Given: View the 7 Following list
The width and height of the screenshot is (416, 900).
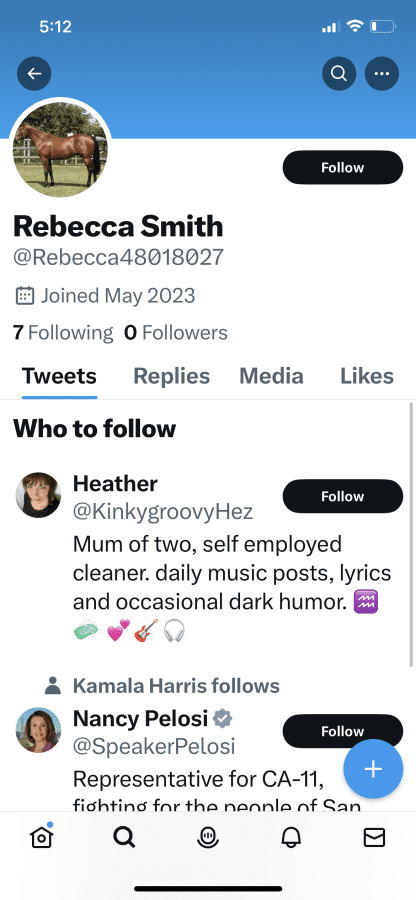Looking at the screenshot, I should pyautogui.click(x=63, y=332).
